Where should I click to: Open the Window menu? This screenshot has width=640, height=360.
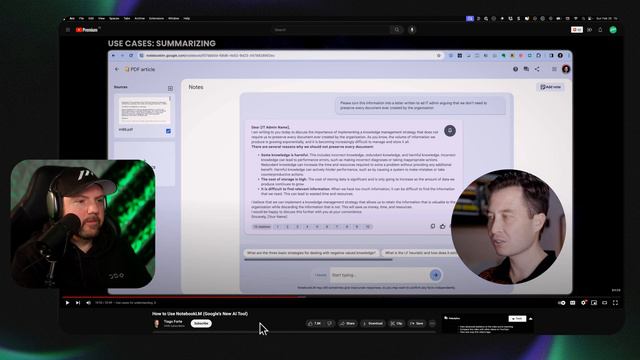point(173,18)
